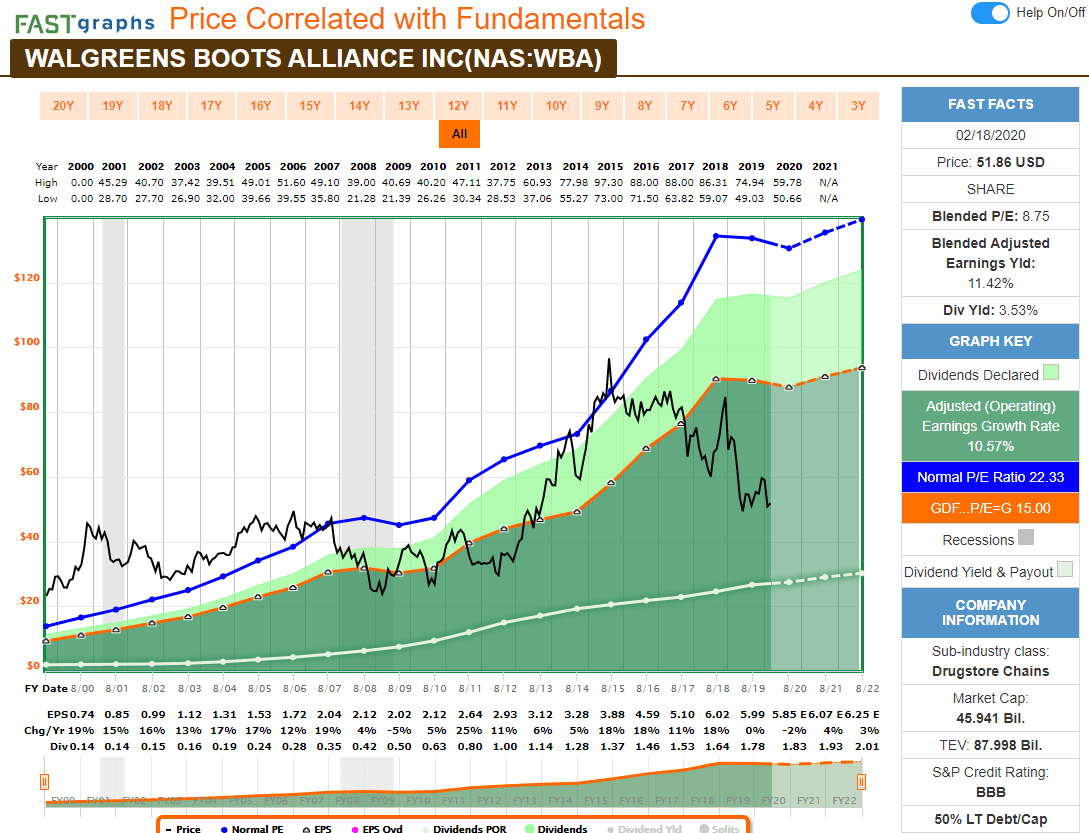Toggle the Normal PE legend item

252,829
